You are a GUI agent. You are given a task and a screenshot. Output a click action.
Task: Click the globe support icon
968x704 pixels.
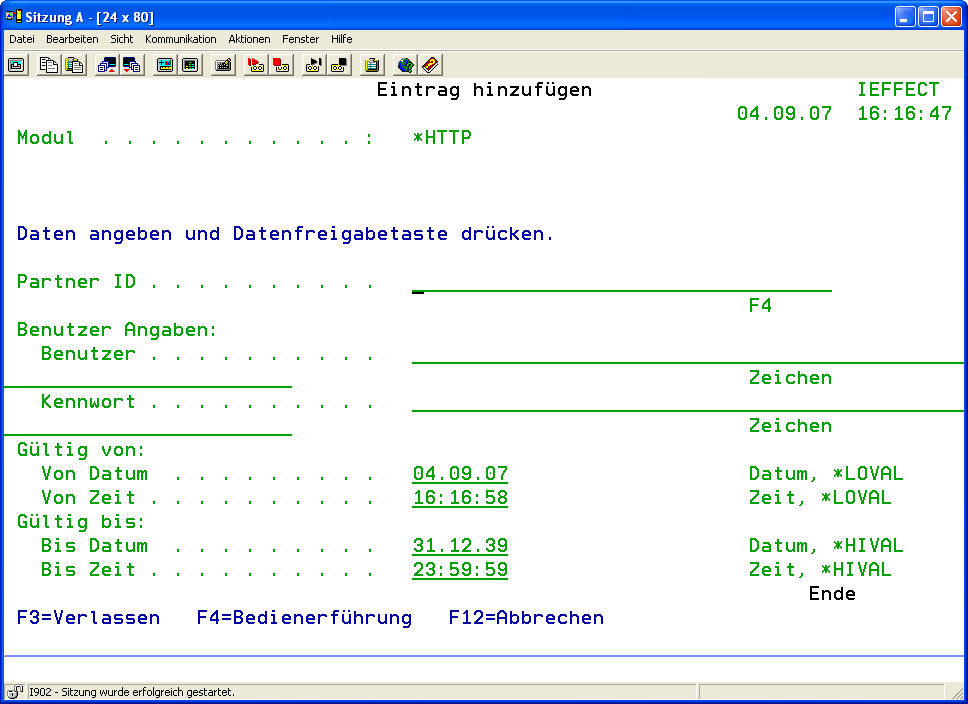[x=405, y=65]
